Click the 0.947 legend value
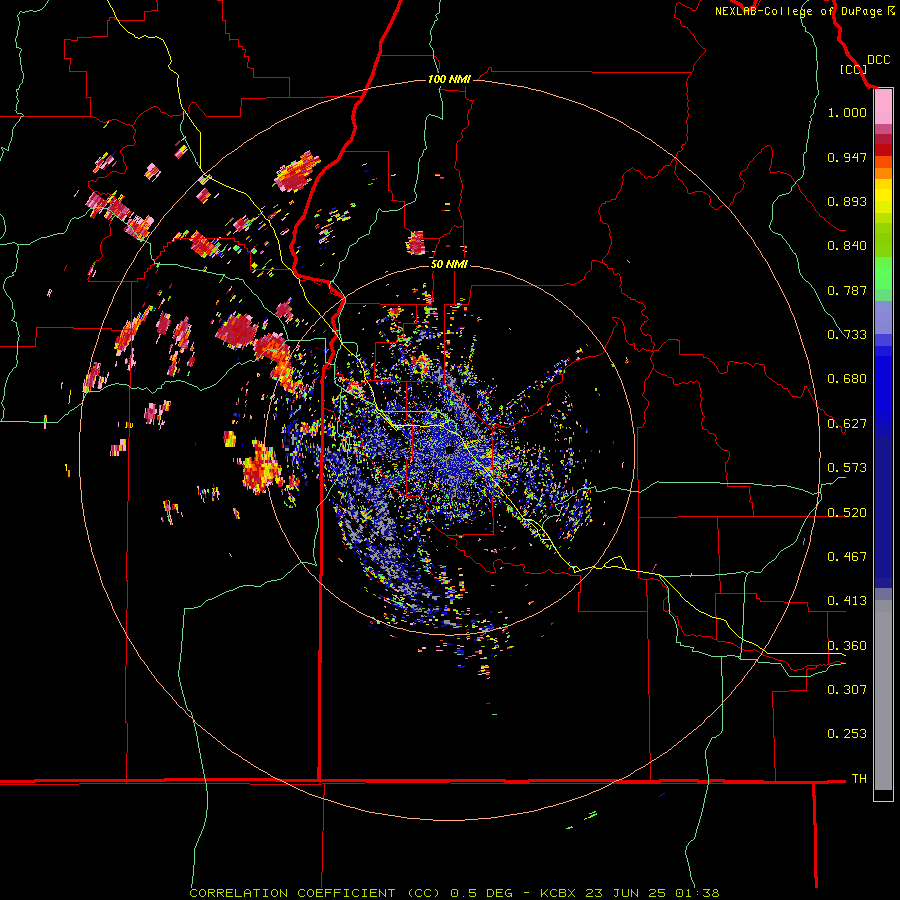The image size is (900, 900). pyautogui.click(x=847, y=157)
